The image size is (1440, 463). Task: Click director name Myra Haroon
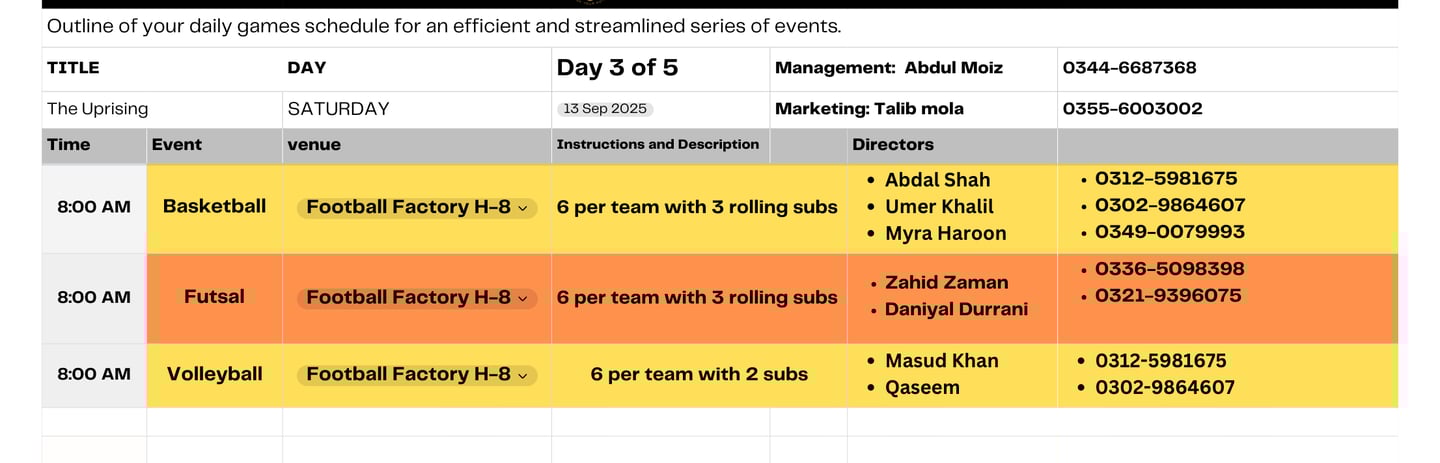pyautogui.click(x=945, y=234)
